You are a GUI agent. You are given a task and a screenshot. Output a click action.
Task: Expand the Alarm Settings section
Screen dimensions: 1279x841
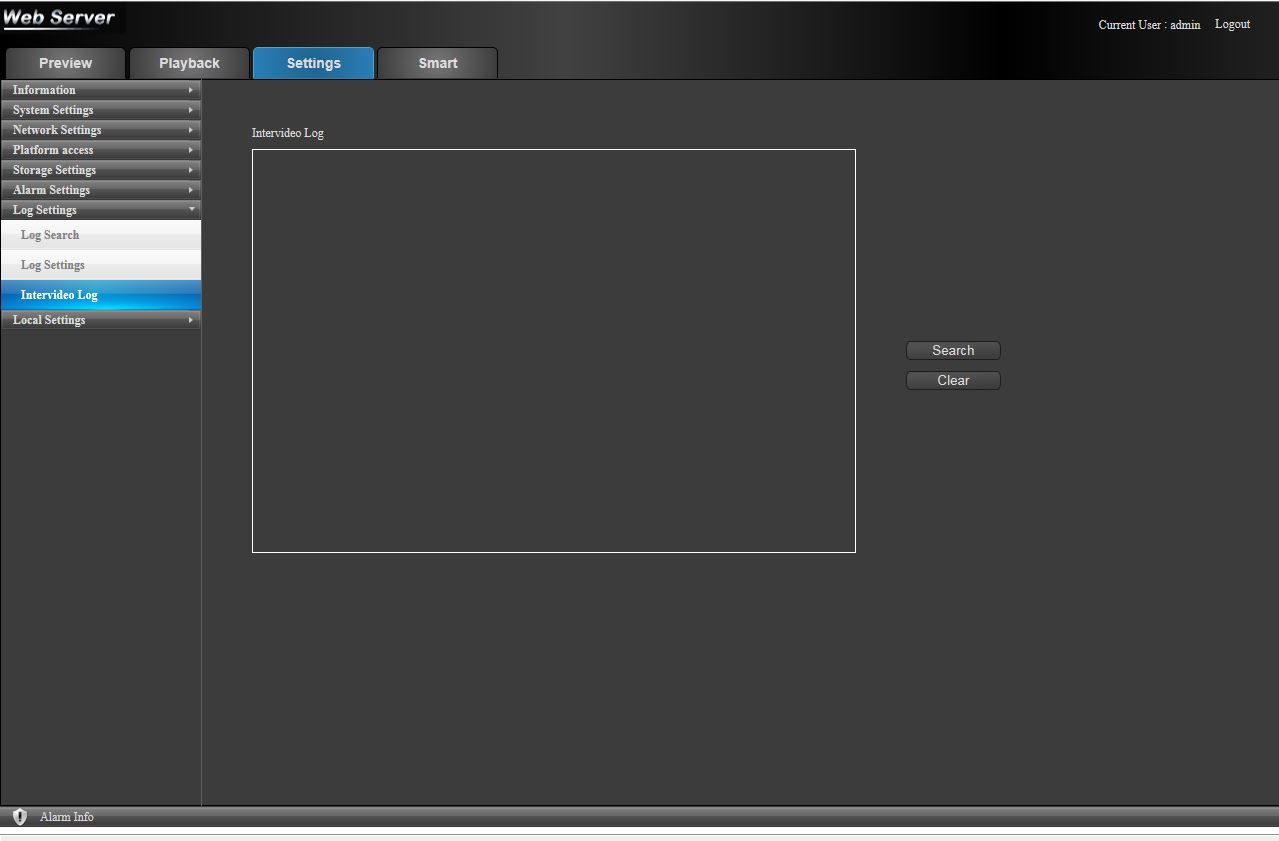[100, 190]
